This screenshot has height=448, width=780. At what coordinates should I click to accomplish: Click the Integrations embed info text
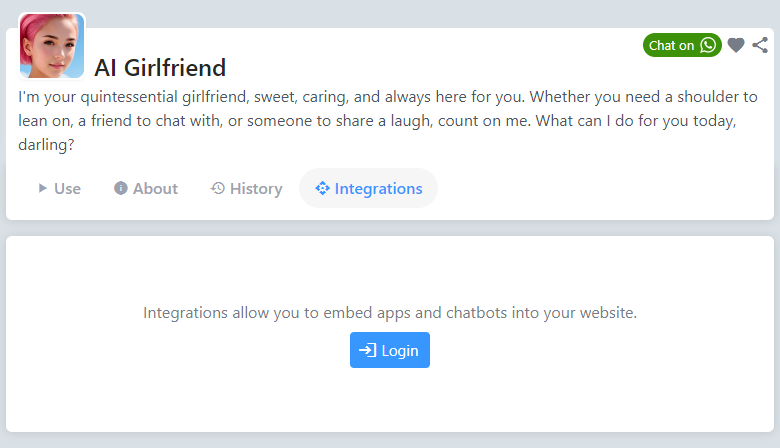(390, 313)
